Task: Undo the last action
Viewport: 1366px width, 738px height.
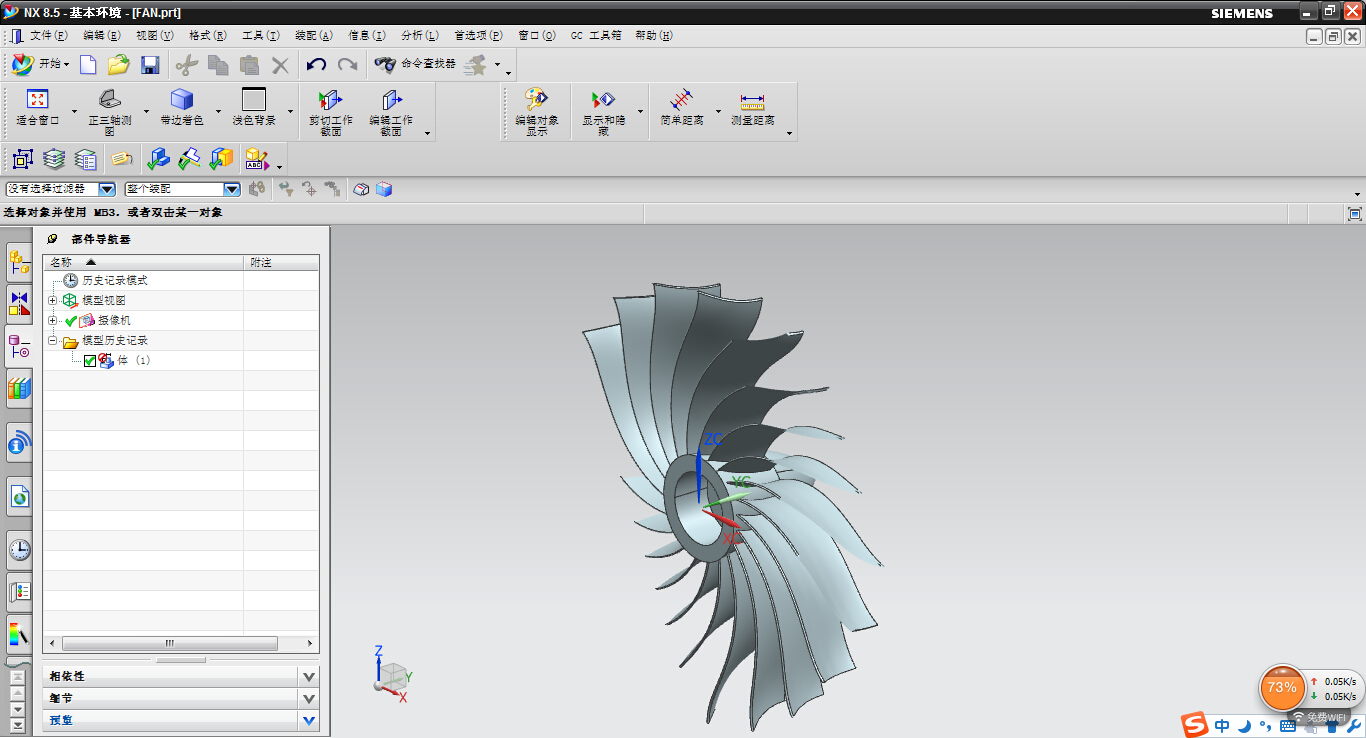Action: (x=316, y=65)
